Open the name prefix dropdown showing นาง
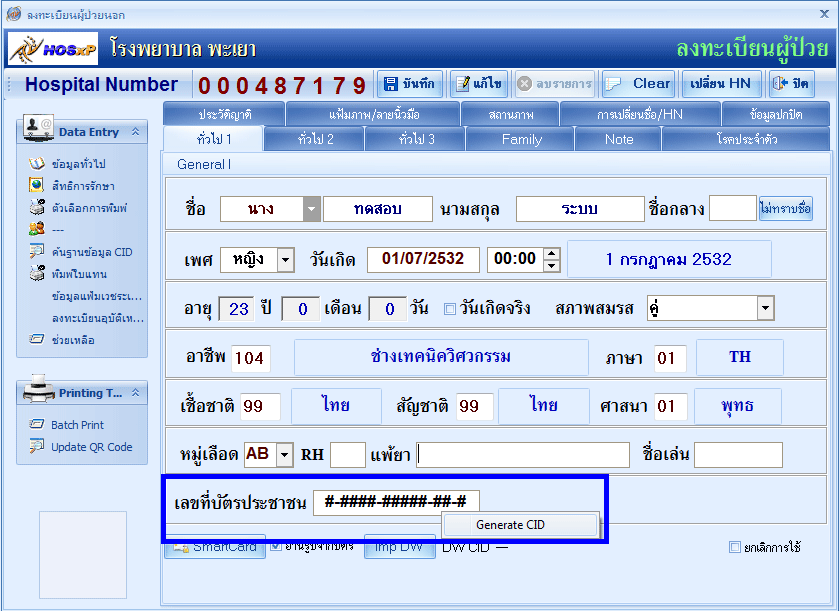 pos(312,209)
